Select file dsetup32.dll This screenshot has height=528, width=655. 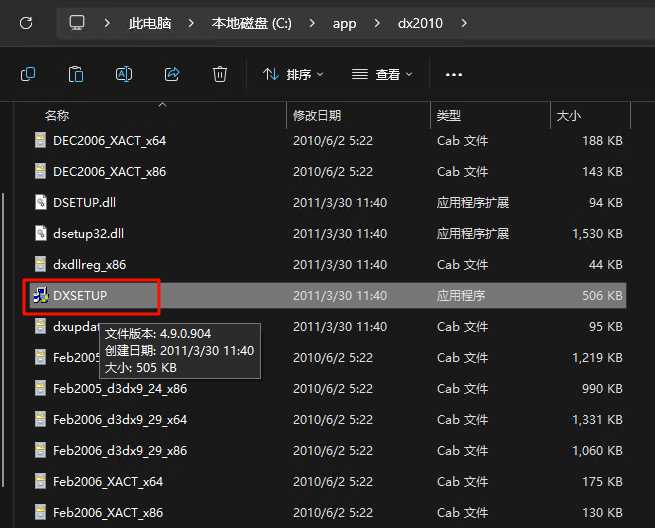pos(88,234)
